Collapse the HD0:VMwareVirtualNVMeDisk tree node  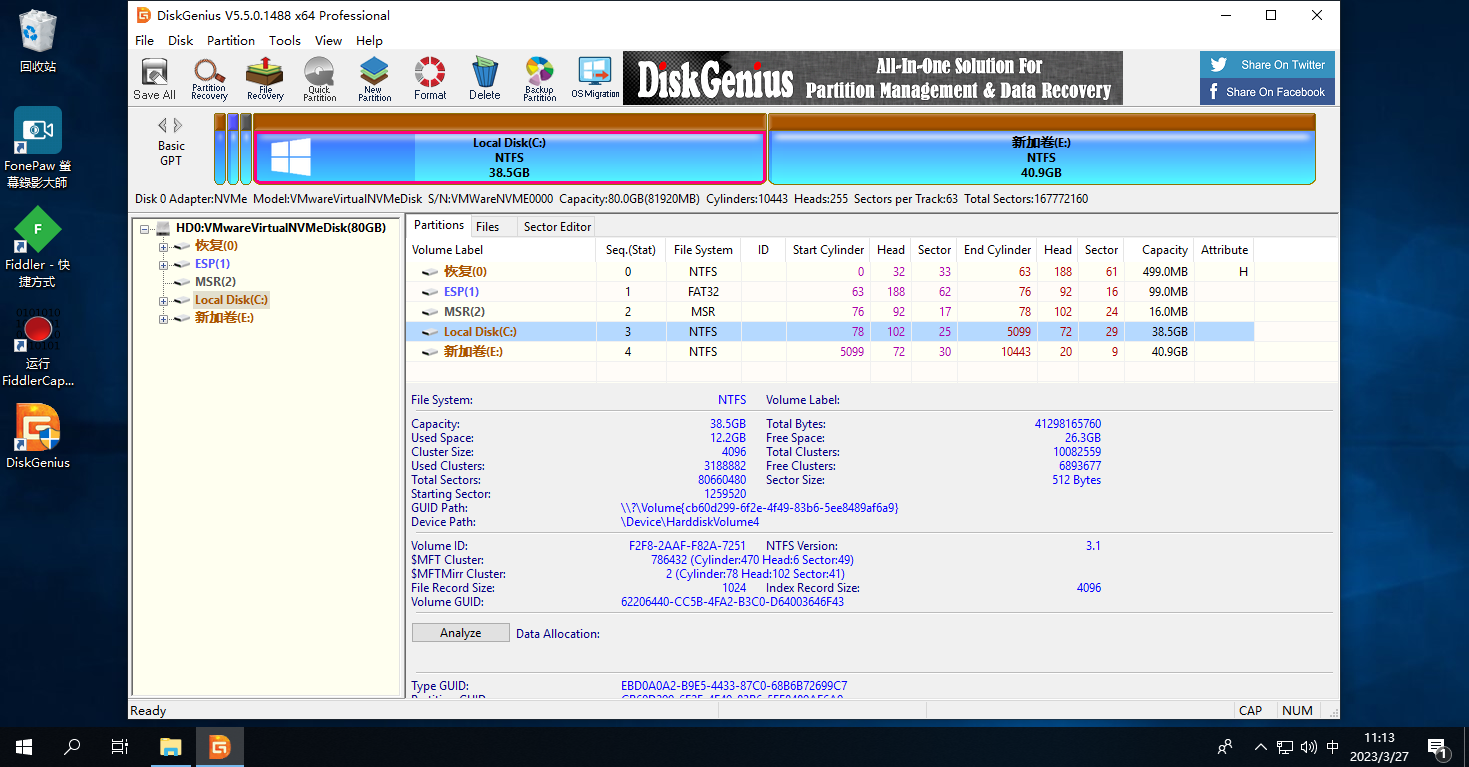(x=146, y=227)
